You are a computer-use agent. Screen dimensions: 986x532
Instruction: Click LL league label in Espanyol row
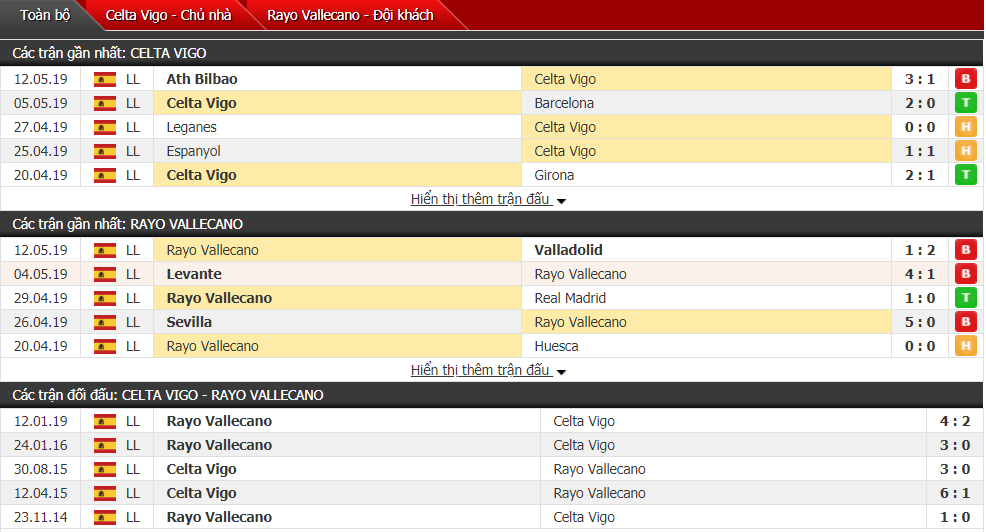(133, 151)
